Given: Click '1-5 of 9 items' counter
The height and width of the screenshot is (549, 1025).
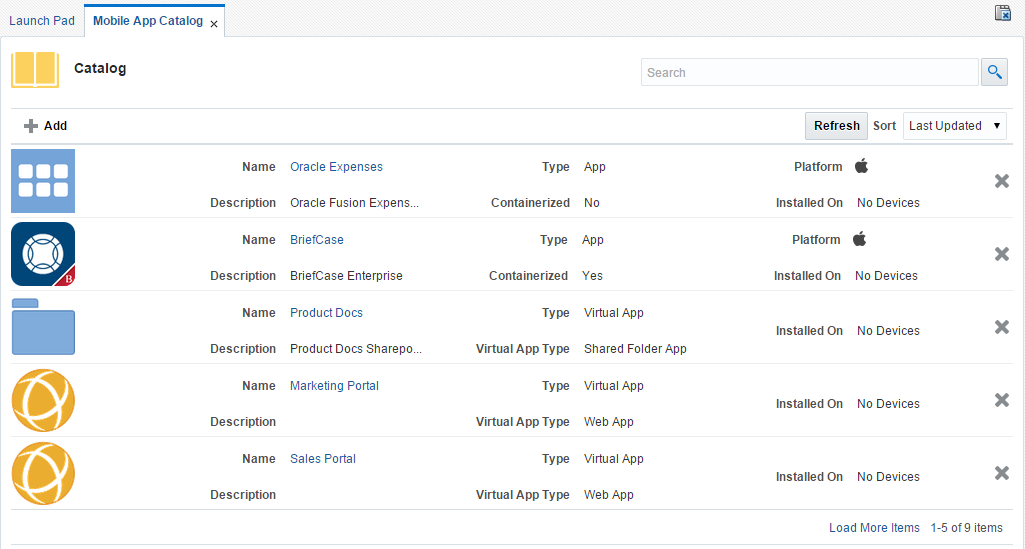Looking at the screenshot, I should pyautogui.click(x=967, y=527).
